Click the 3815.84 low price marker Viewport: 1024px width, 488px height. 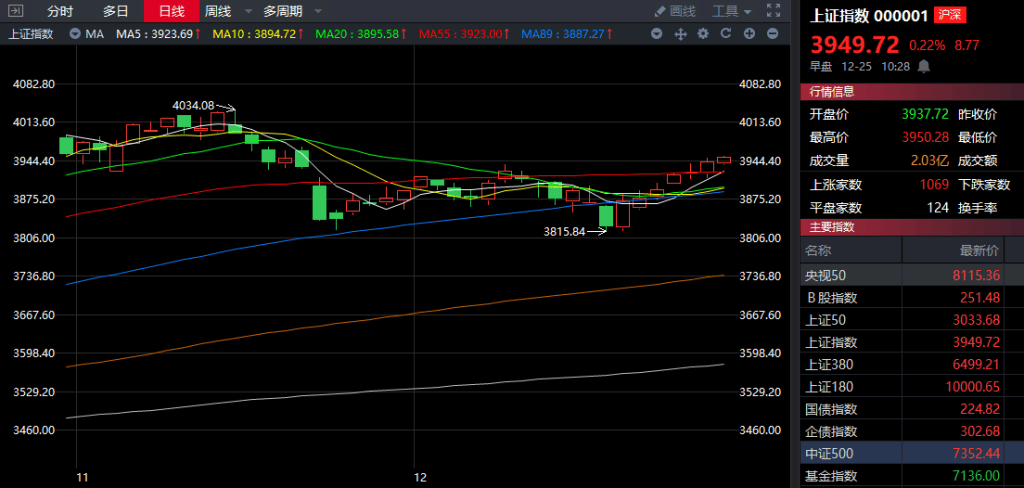(564, 231)
